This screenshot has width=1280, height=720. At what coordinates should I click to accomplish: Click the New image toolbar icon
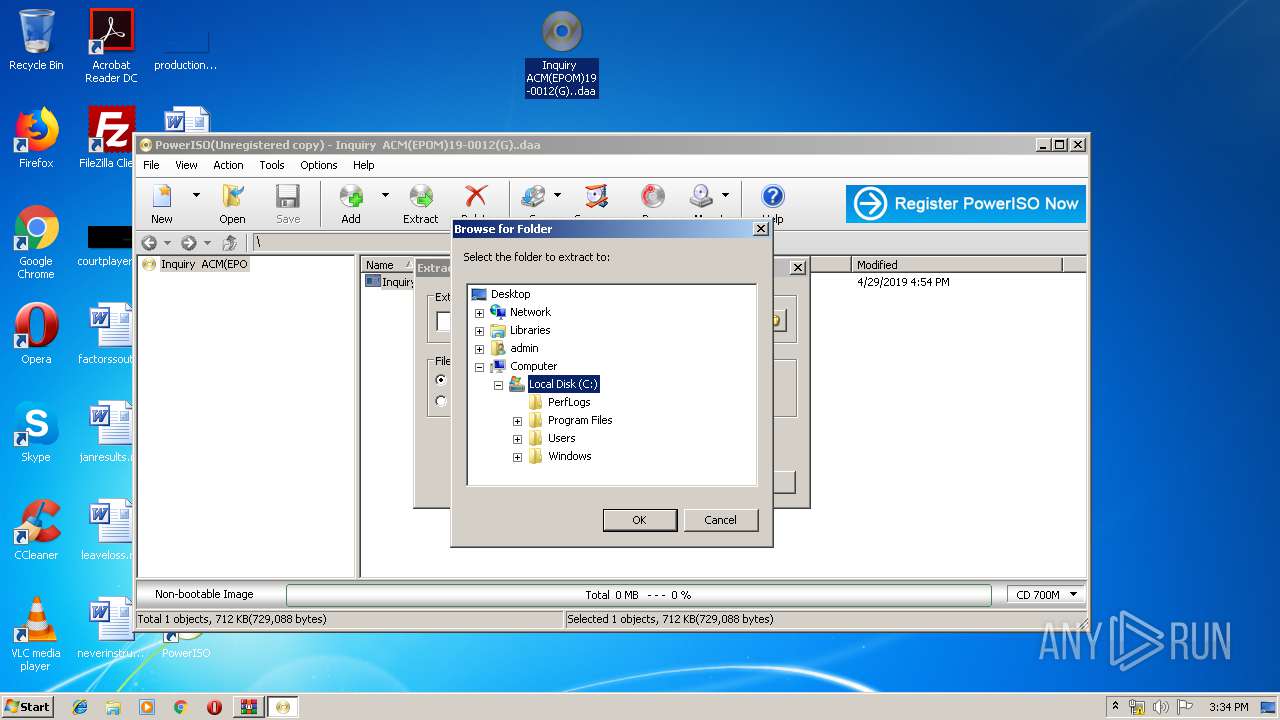coord(162,204)
